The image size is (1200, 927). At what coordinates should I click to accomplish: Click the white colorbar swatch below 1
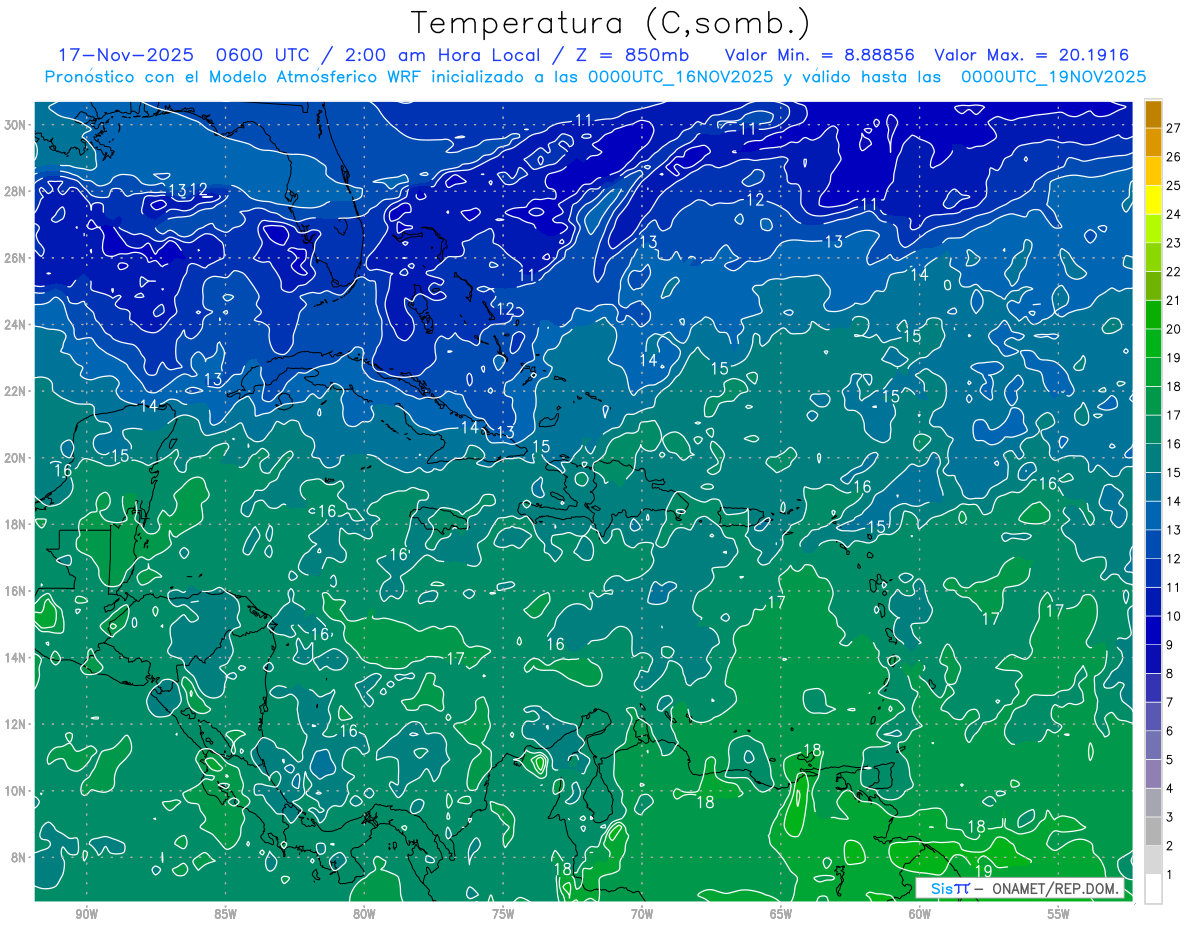1153,889
